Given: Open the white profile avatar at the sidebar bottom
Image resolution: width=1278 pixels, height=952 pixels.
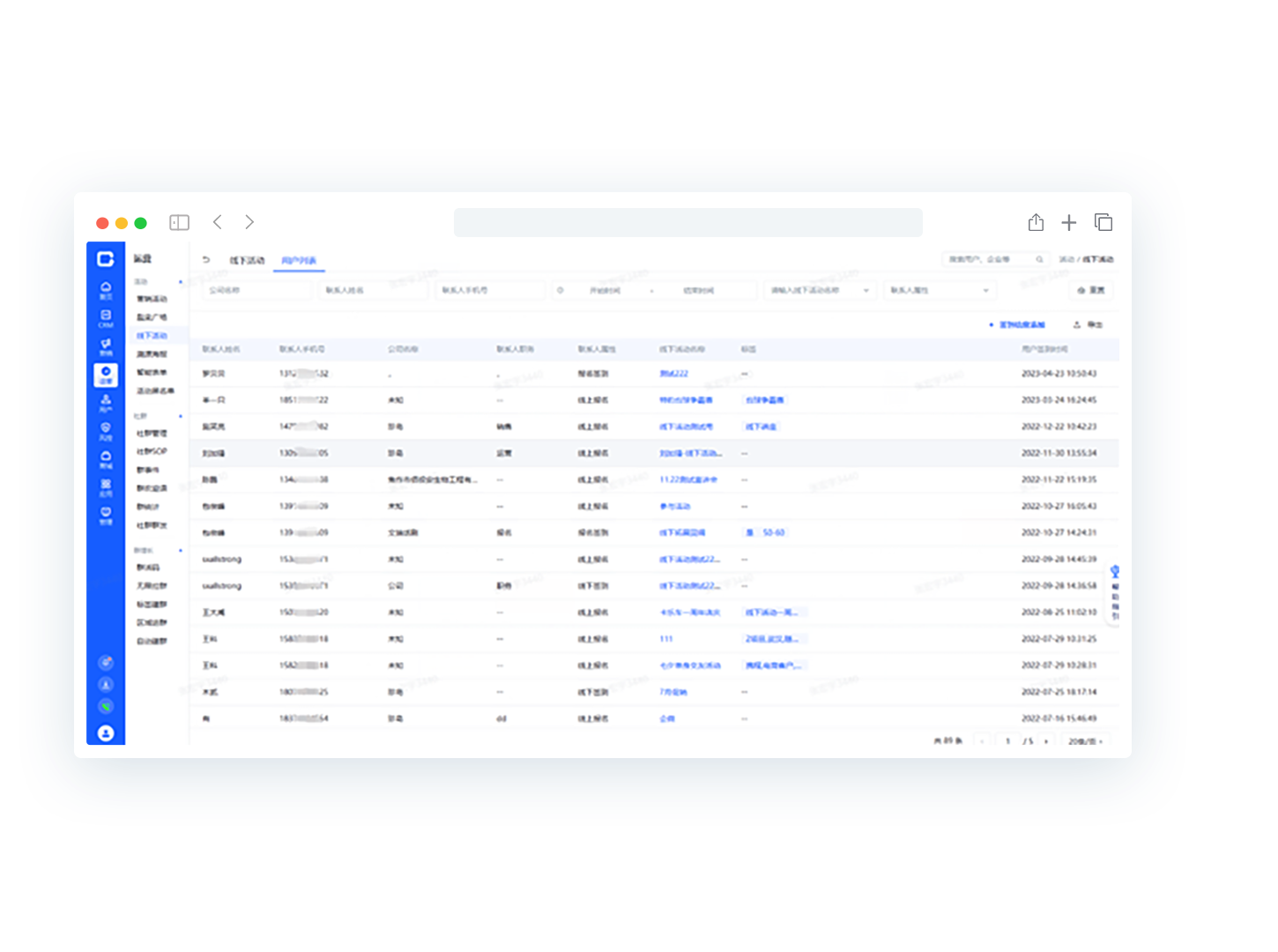Looking at the screenshot, I should click(106, 733).
